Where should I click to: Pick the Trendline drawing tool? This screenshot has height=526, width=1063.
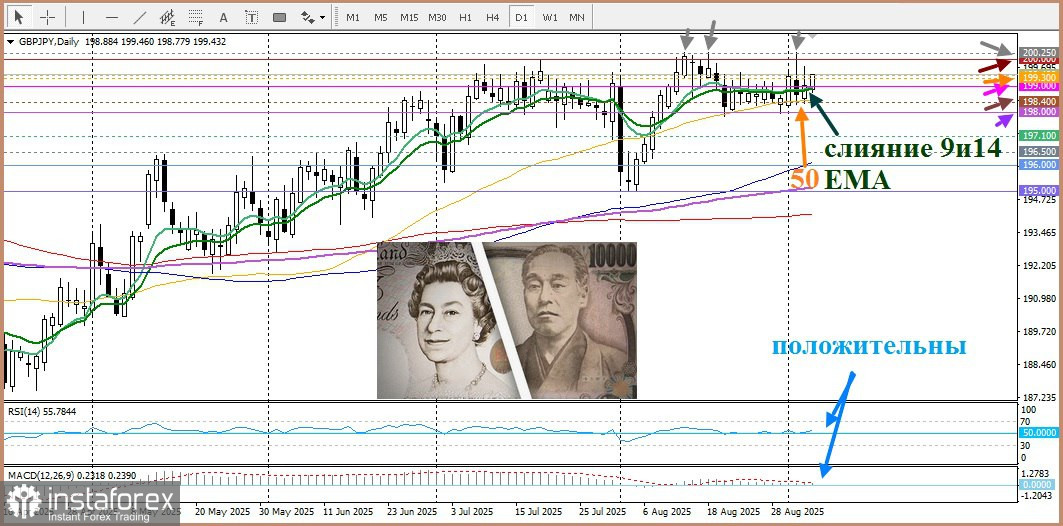(x=140, y=17)
